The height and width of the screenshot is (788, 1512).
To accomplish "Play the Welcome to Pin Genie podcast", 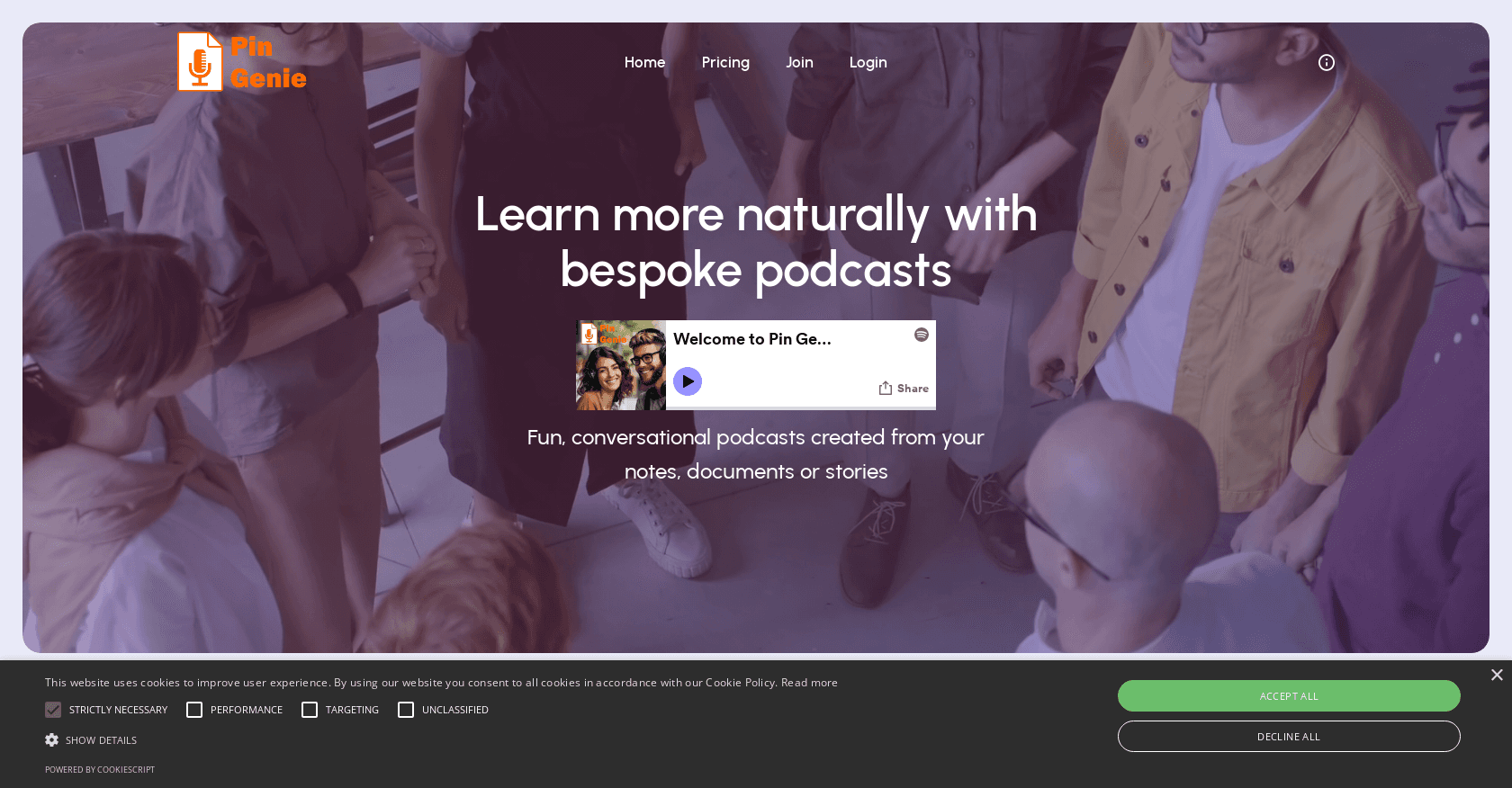I will point(688,381).
